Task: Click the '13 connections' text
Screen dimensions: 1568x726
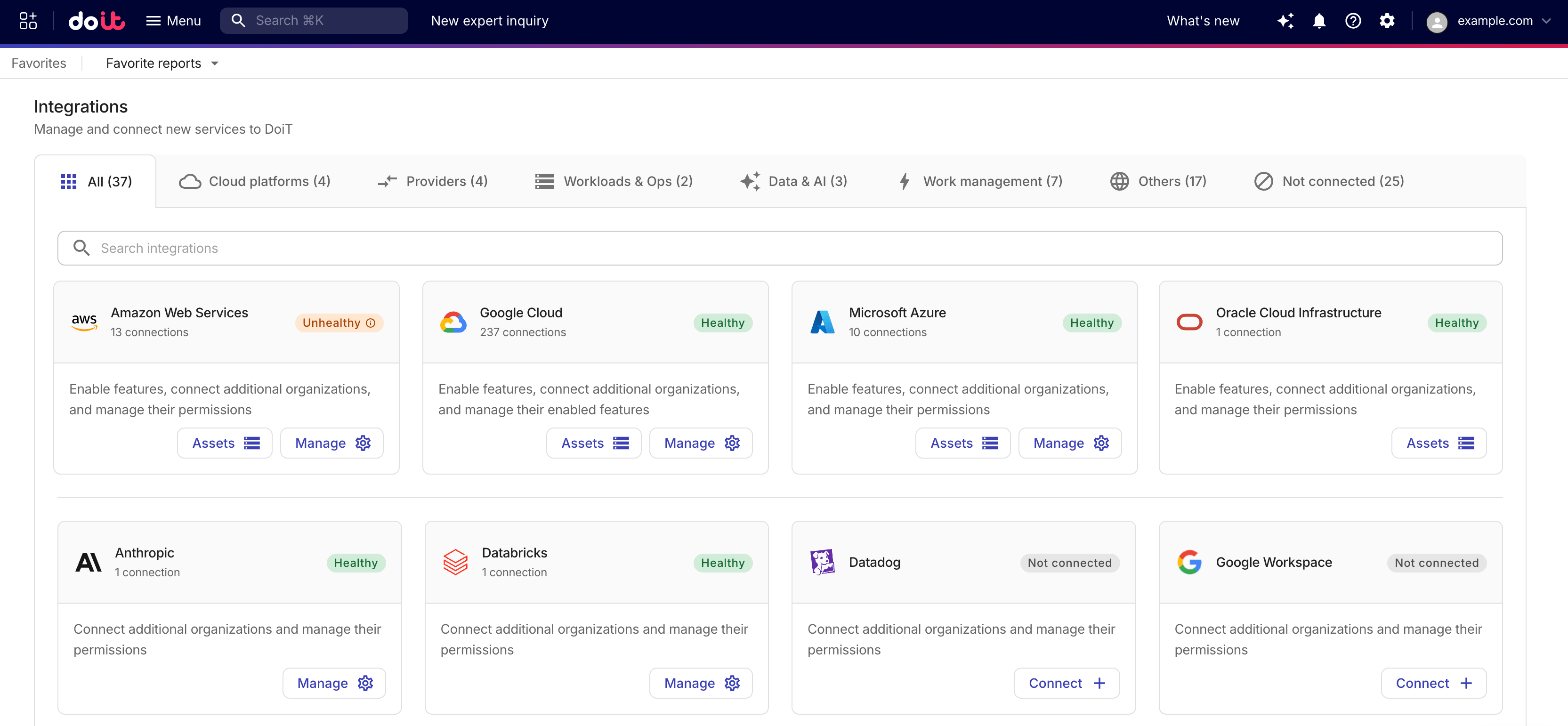Action: pyautogui.click(x=149, y=332)
